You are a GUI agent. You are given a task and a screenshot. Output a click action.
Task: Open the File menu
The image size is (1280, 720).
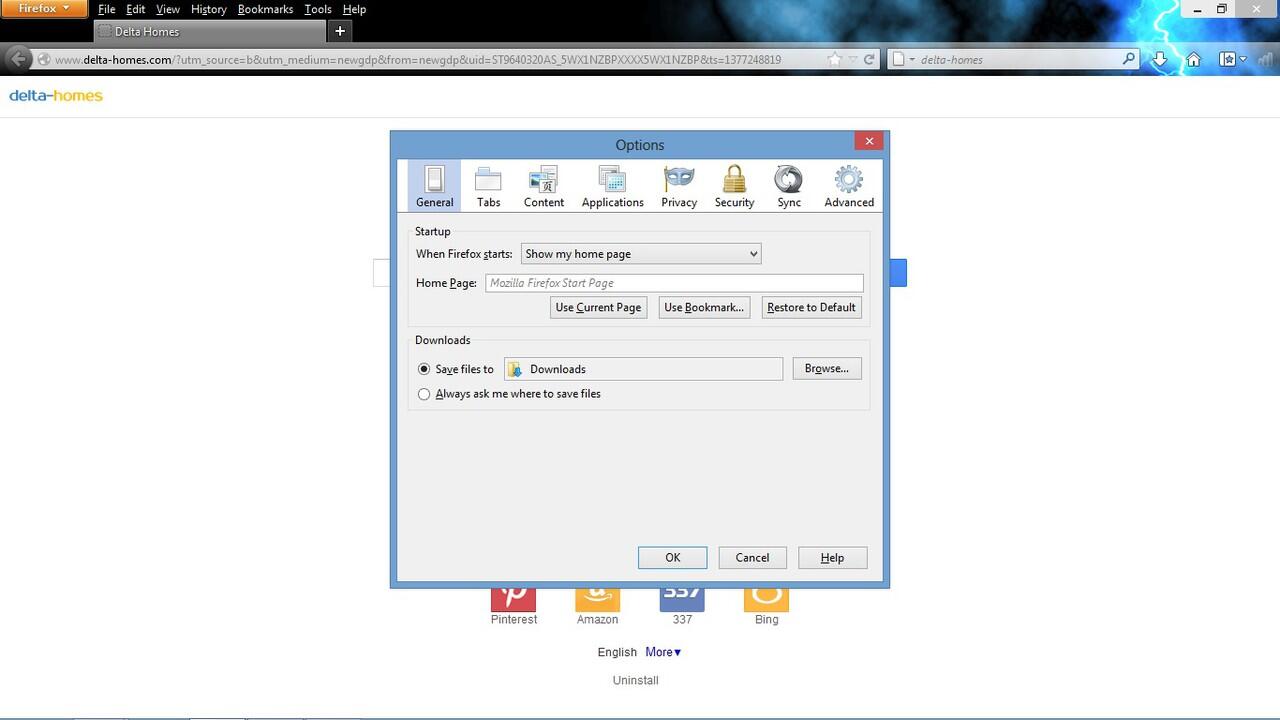107,9
